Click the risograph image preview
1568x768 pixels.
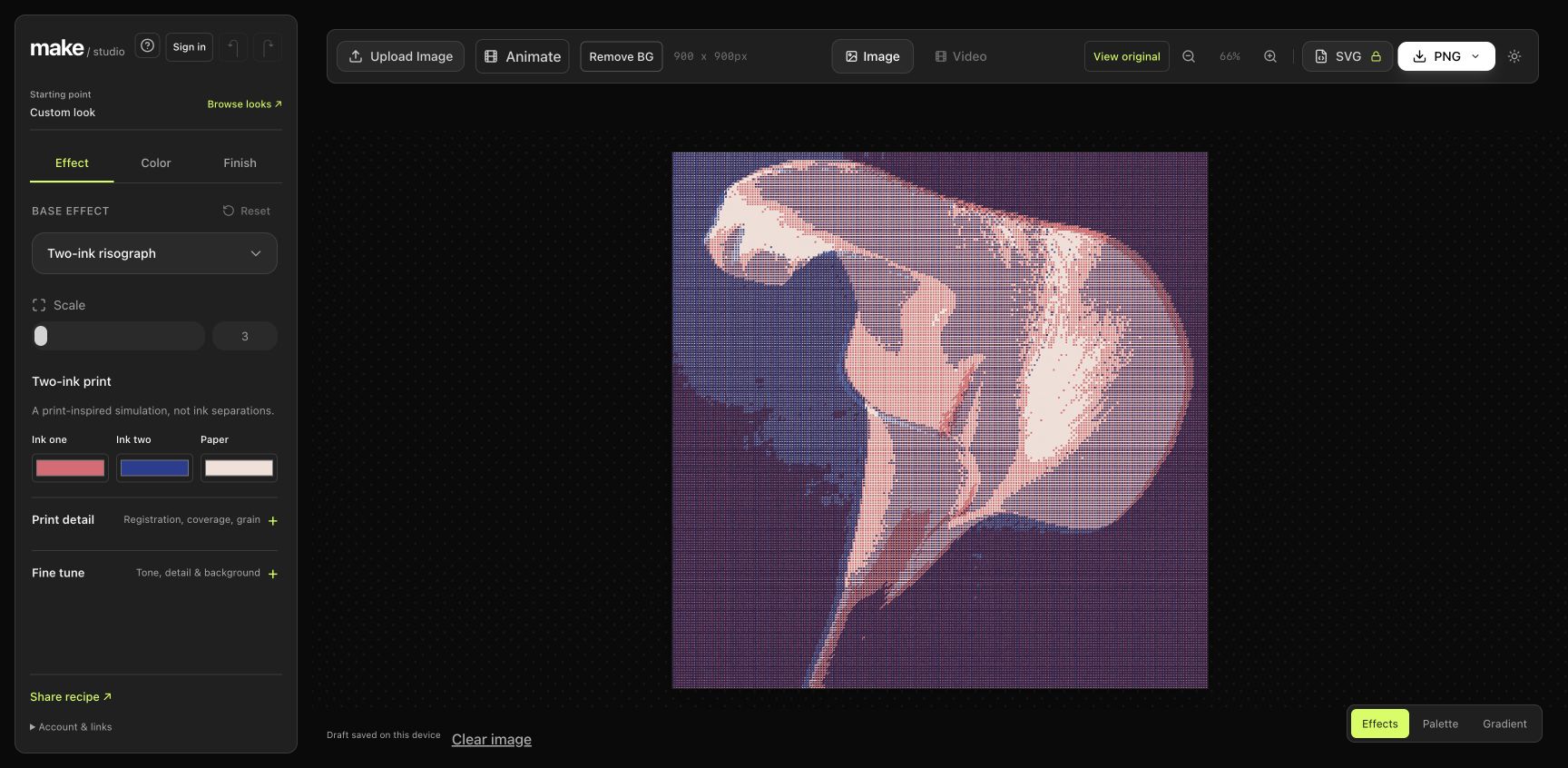(940, 420)
